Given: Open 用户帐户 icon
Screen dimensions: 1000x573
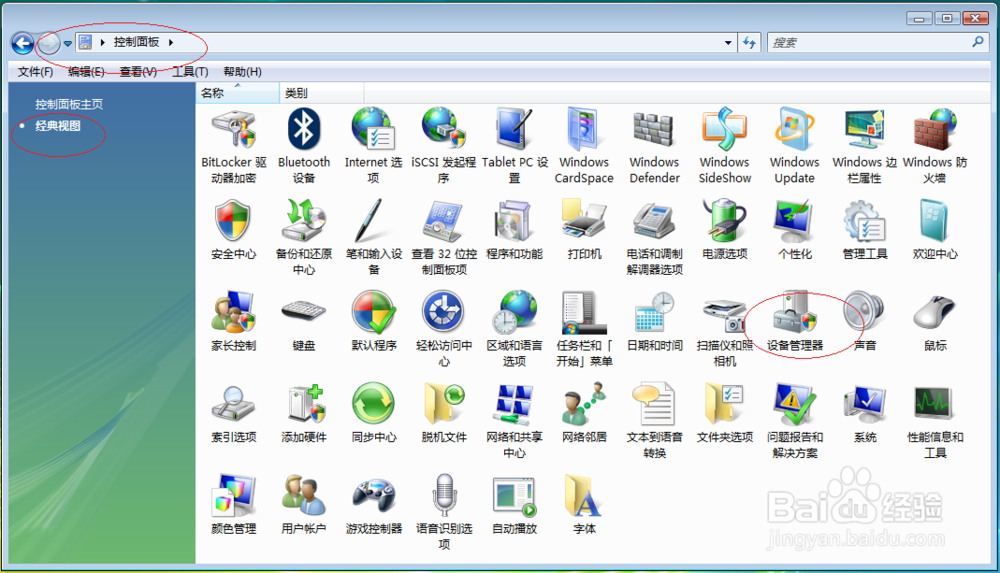Looking at the screenshot, I should point(304,495).
